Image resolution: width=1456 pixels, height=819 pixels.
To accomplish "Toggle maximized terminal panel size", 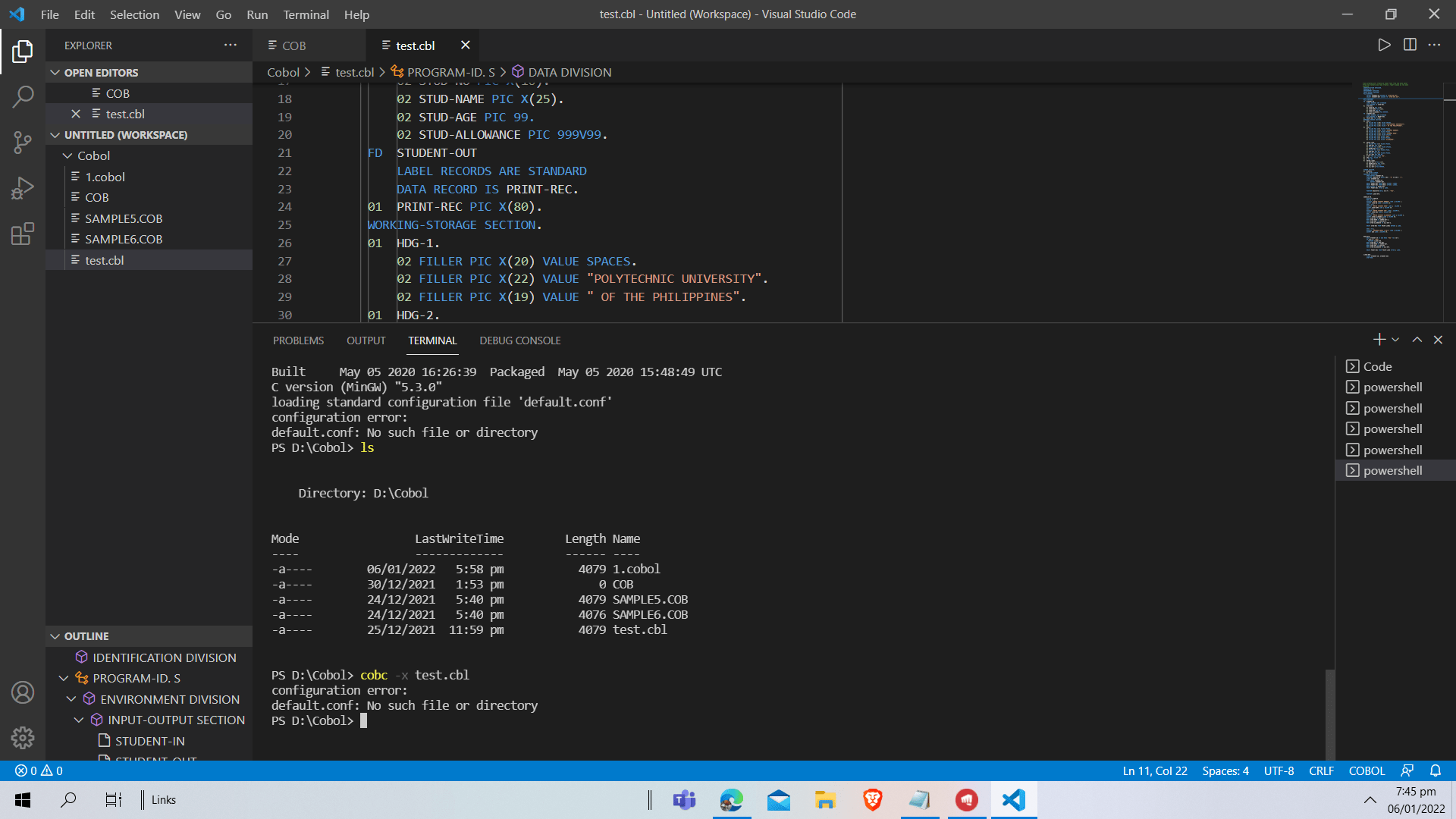I will click(1417, 340).
